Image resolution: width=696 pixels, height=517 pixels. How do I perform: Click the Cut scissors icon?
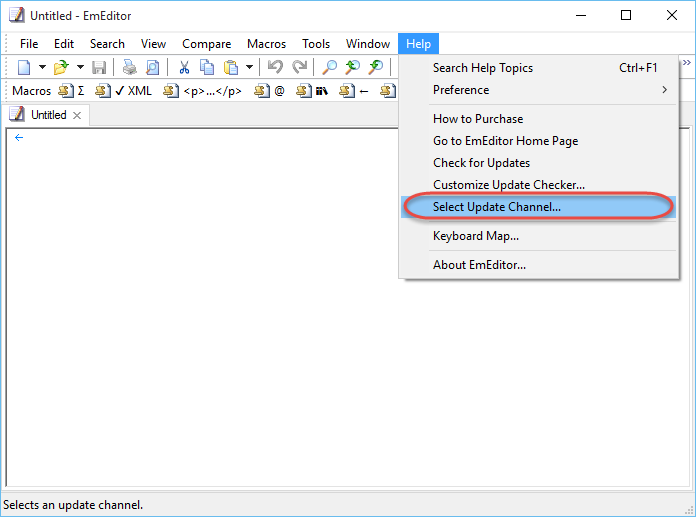184,67
